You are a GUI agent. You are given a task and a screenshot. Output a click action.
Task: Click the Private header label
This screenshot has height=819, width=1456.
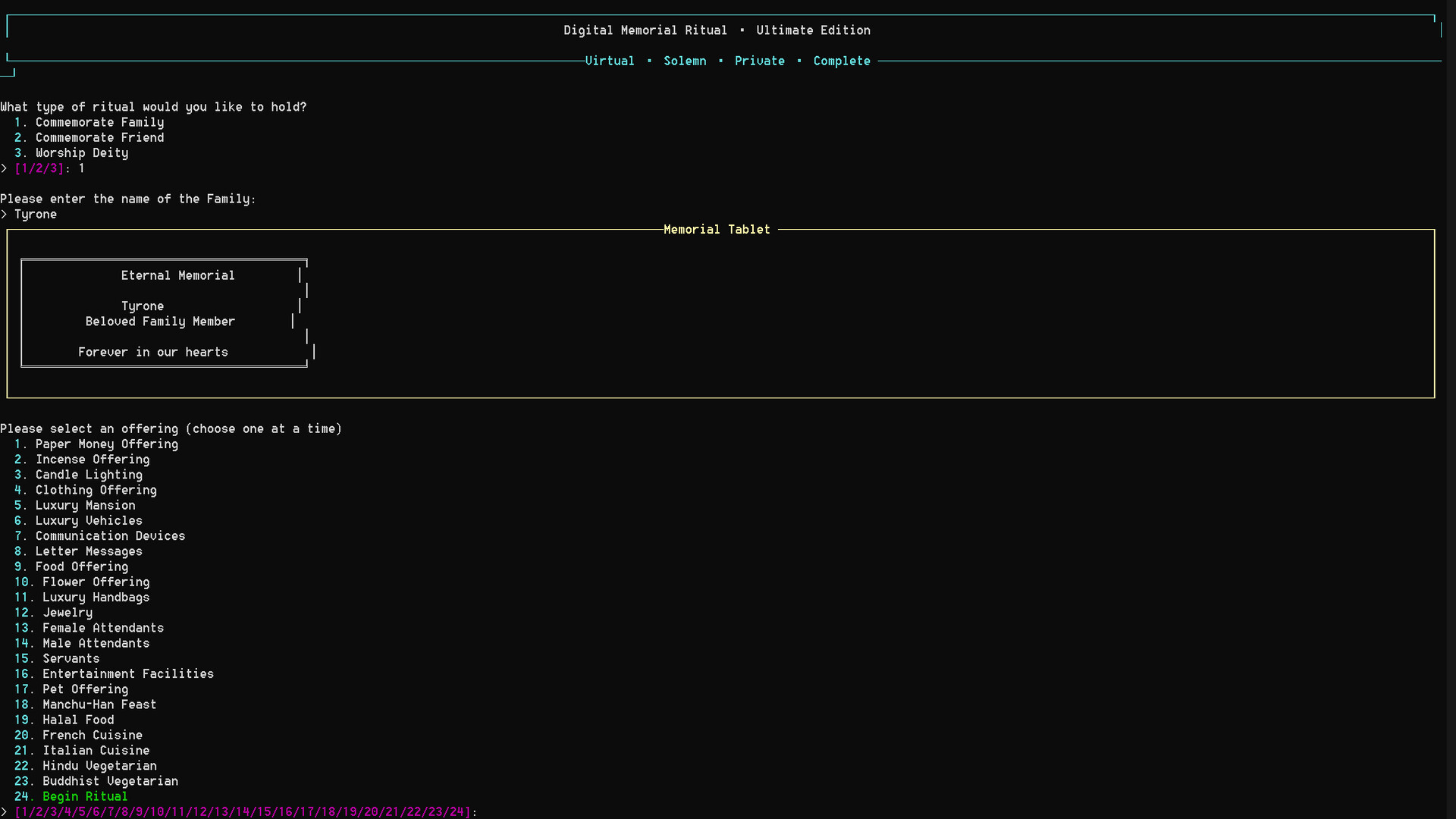pos(759,61)
